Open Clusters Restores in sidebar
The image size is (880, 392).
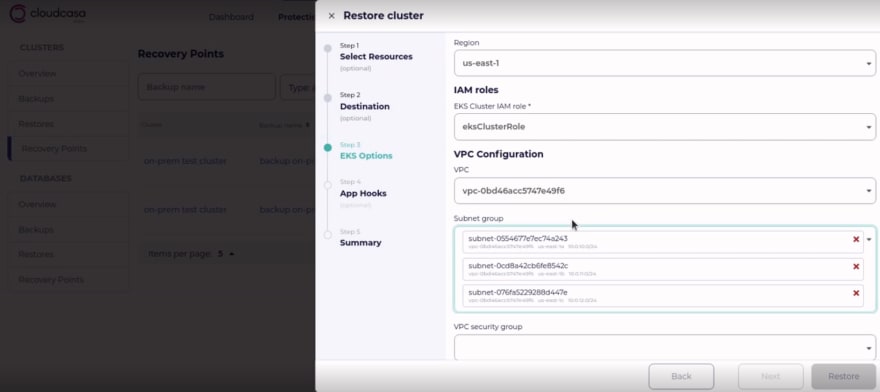pos(67,124)
